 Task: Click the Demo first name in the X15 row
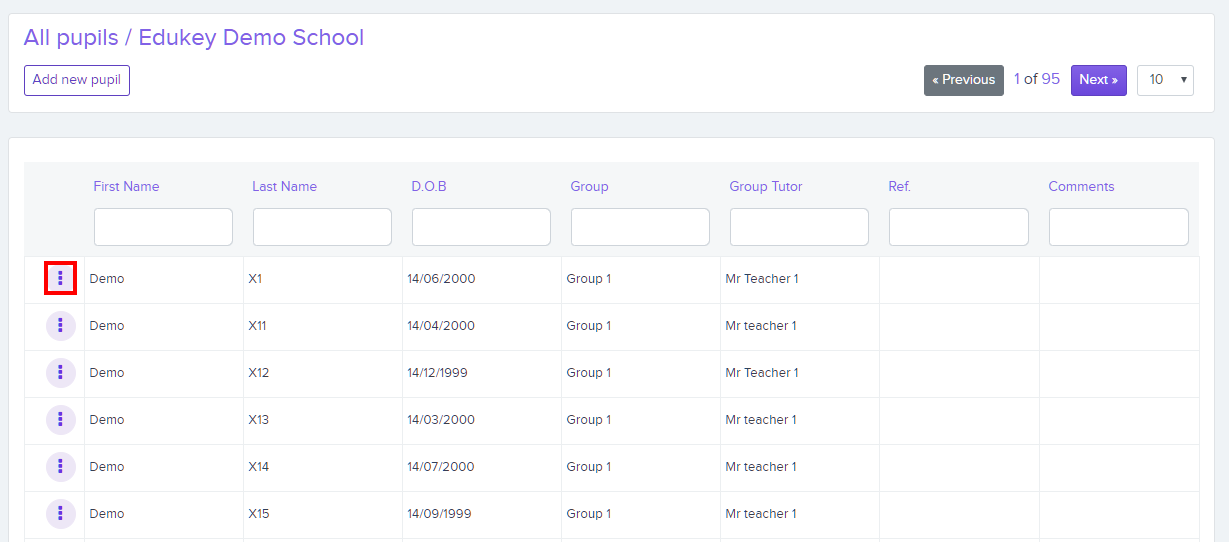[107, 514]
